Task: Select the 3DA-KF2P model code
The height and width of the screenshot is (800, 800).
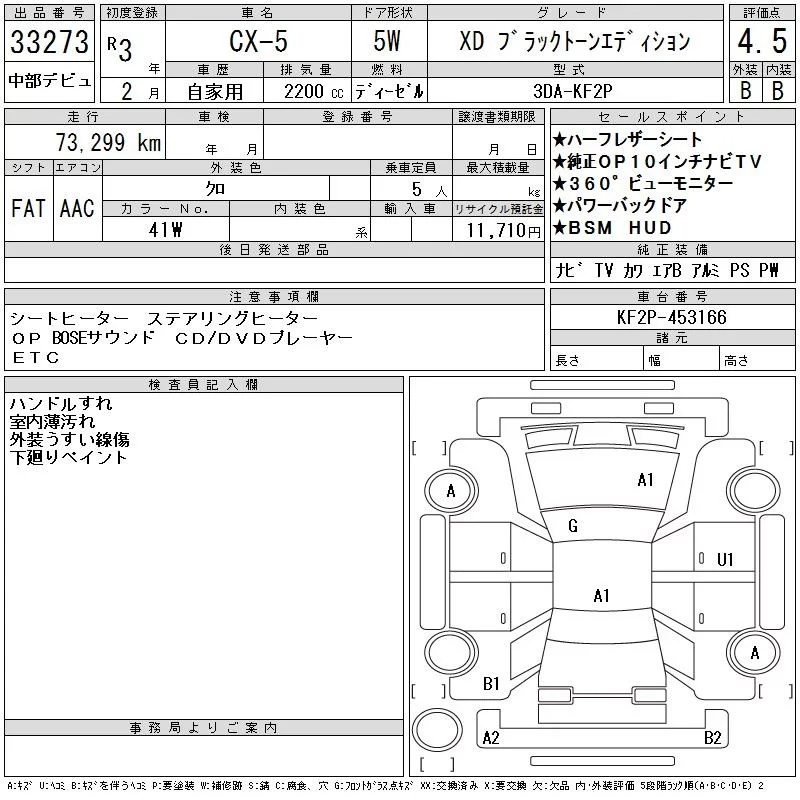Action: tap(574, 90)
